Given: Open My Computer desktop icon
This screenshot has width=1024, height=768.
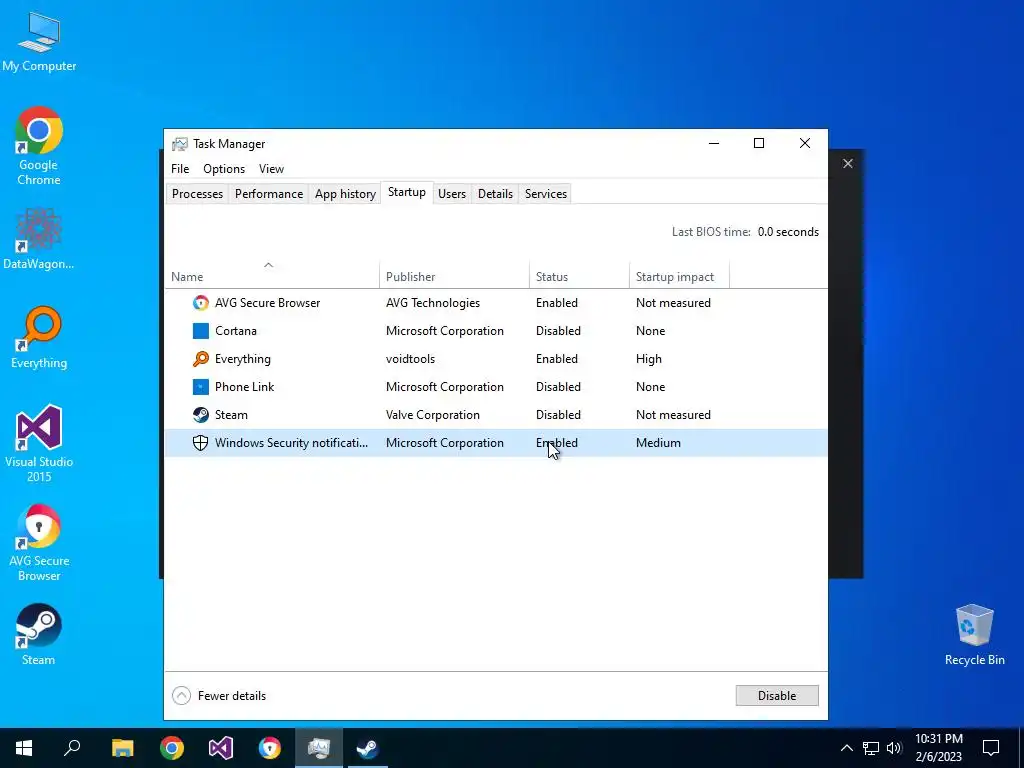Looking at the screenshot, I should tap(39, 42).
